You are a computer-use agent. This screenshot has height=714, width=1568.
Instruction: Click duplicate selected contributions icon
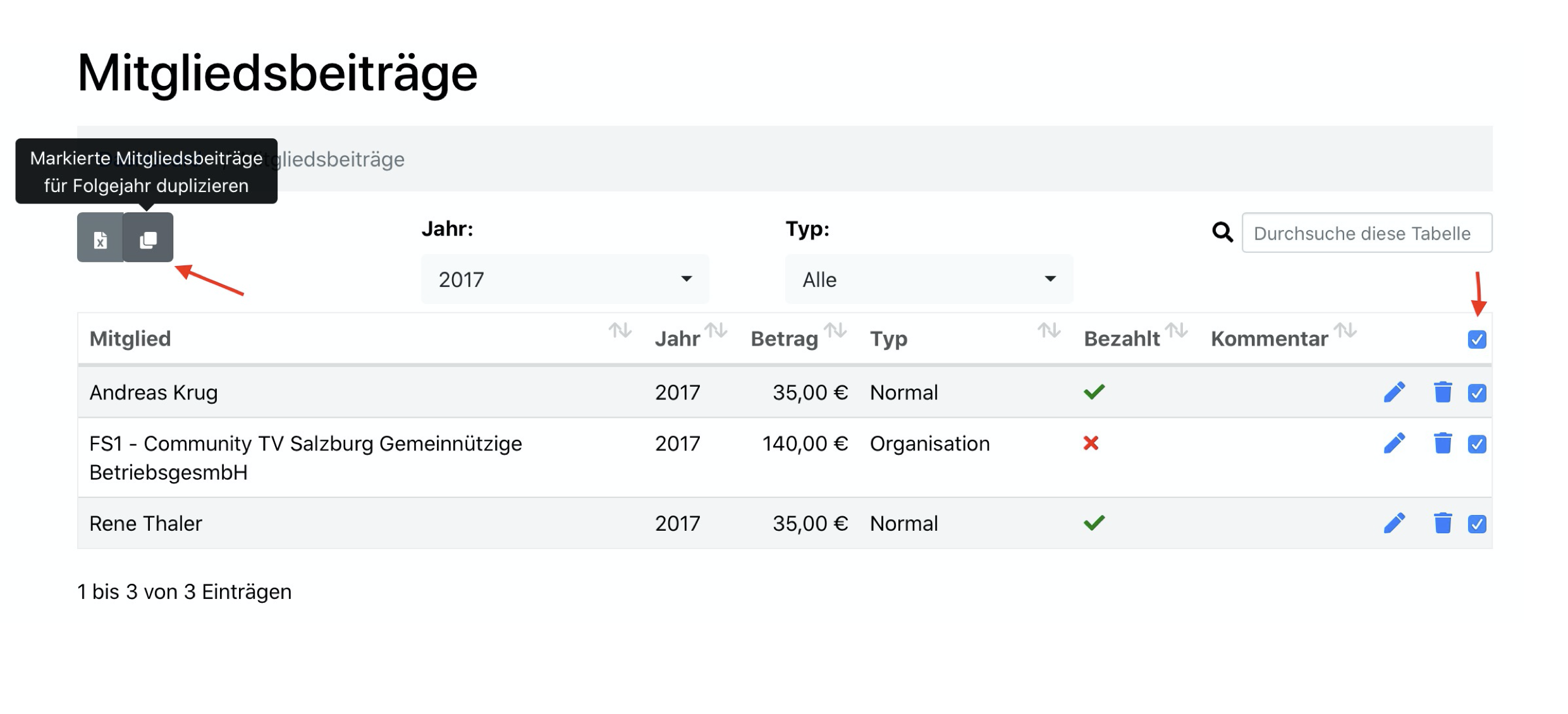click(148, 239)
